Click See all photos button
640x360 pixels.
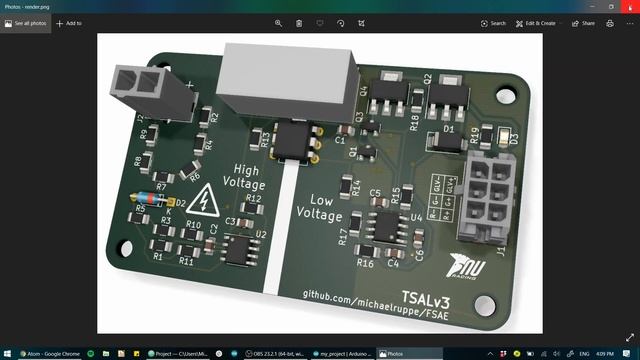coord(25,23)
